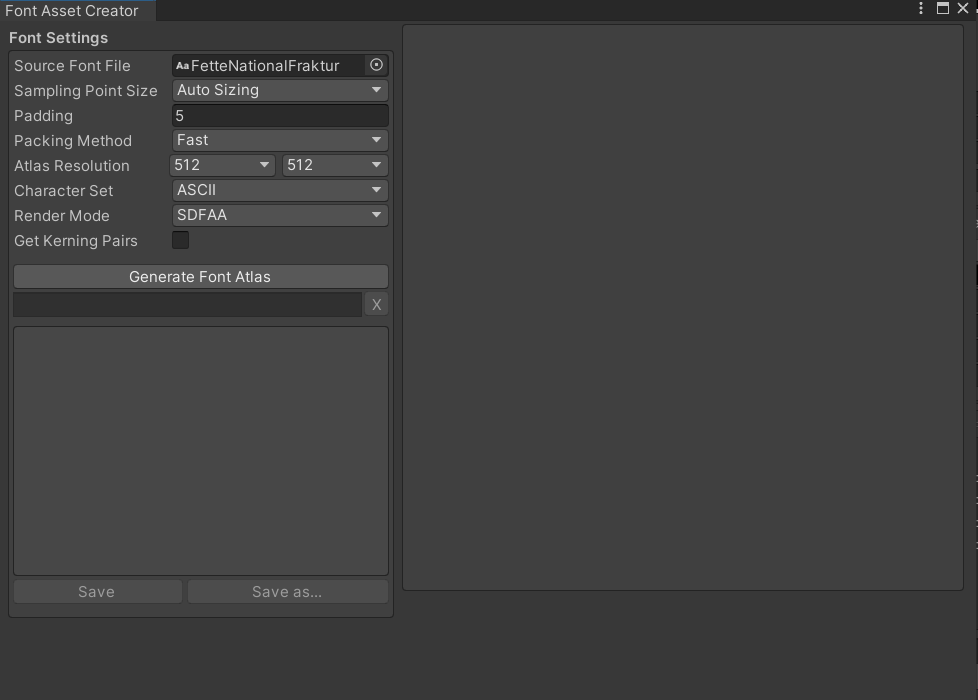Click the Font Settings heading
The width and height of the screenshot is (978, 700).
(59, 37)
